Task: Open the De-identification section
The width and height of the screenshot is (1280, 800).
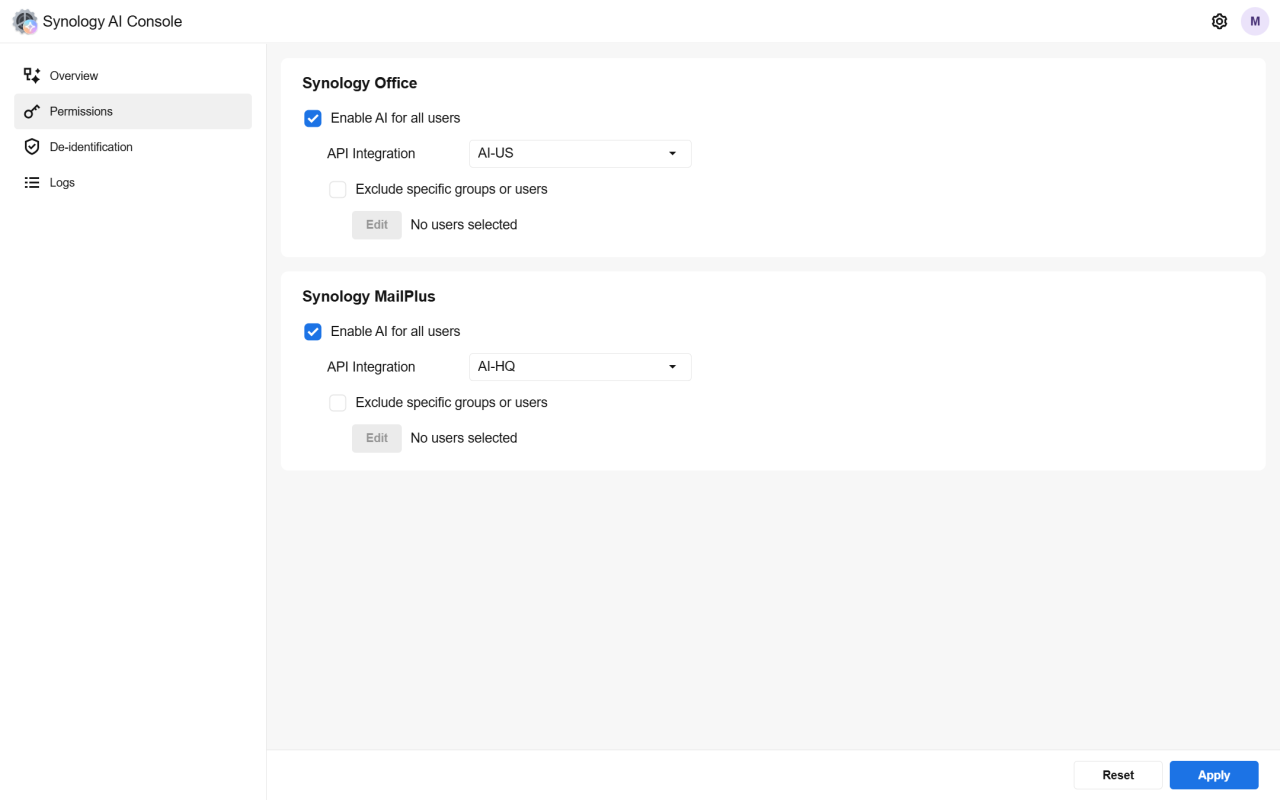Action: click(x=91, y=147)
